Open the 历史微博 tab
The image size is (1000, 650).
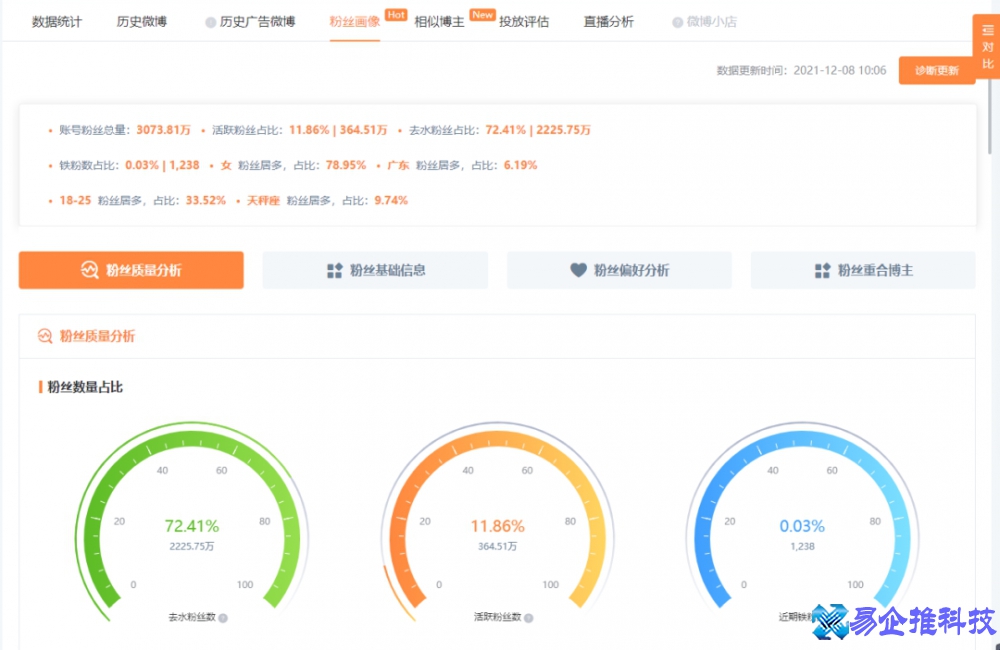[x=142, y=22]
